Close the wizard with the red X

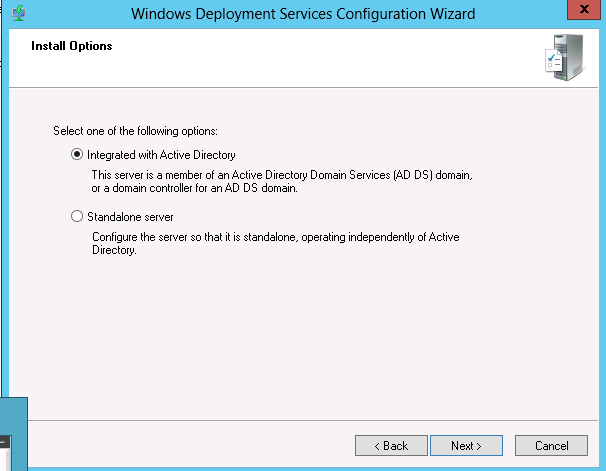tap(584, 9)
